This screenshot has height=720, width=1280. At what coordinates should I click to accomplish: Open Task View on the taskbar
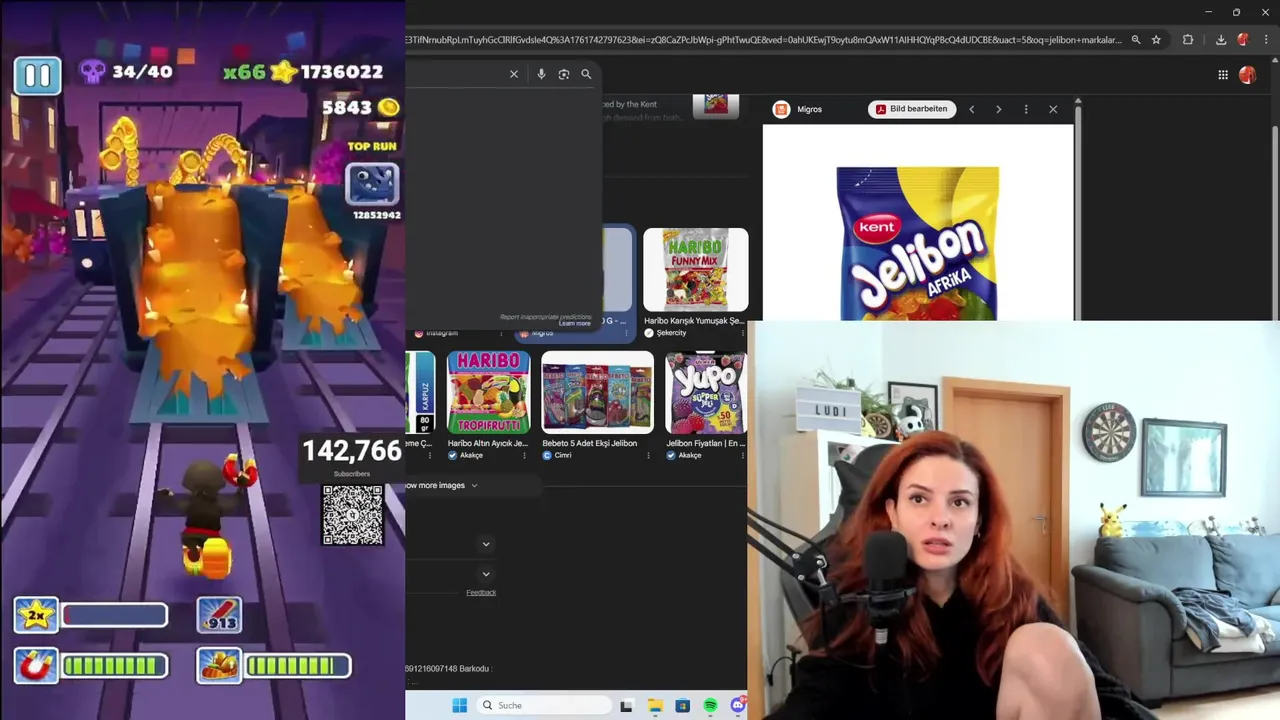[626, 705]
